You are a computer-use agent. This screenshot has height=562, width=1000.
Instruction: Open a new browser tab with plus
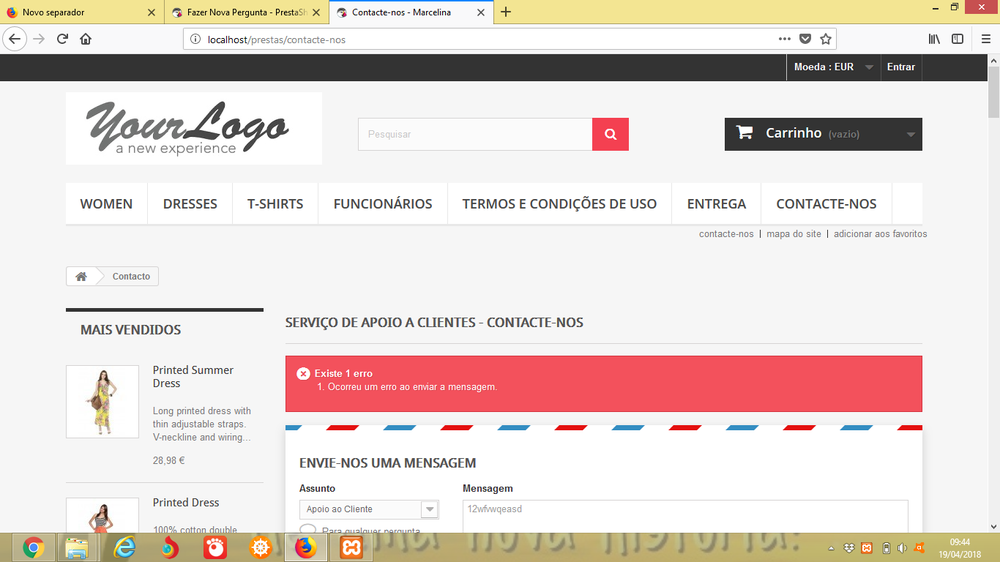(506, 12)
